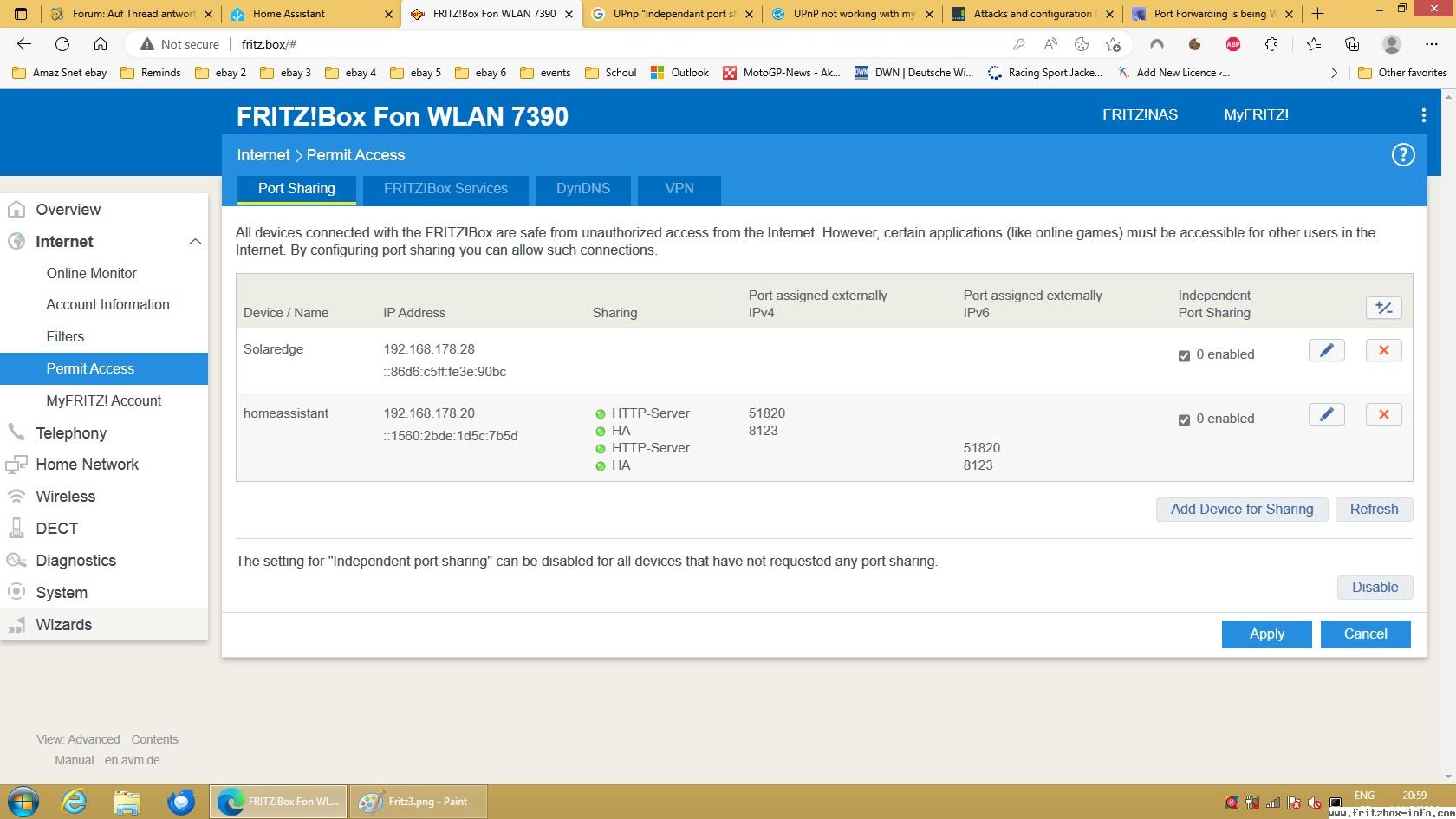Image resolution: width=1456 pixels, height=819 pixels.
Task: Click the View: Advanced link
Action: [78, 740]
